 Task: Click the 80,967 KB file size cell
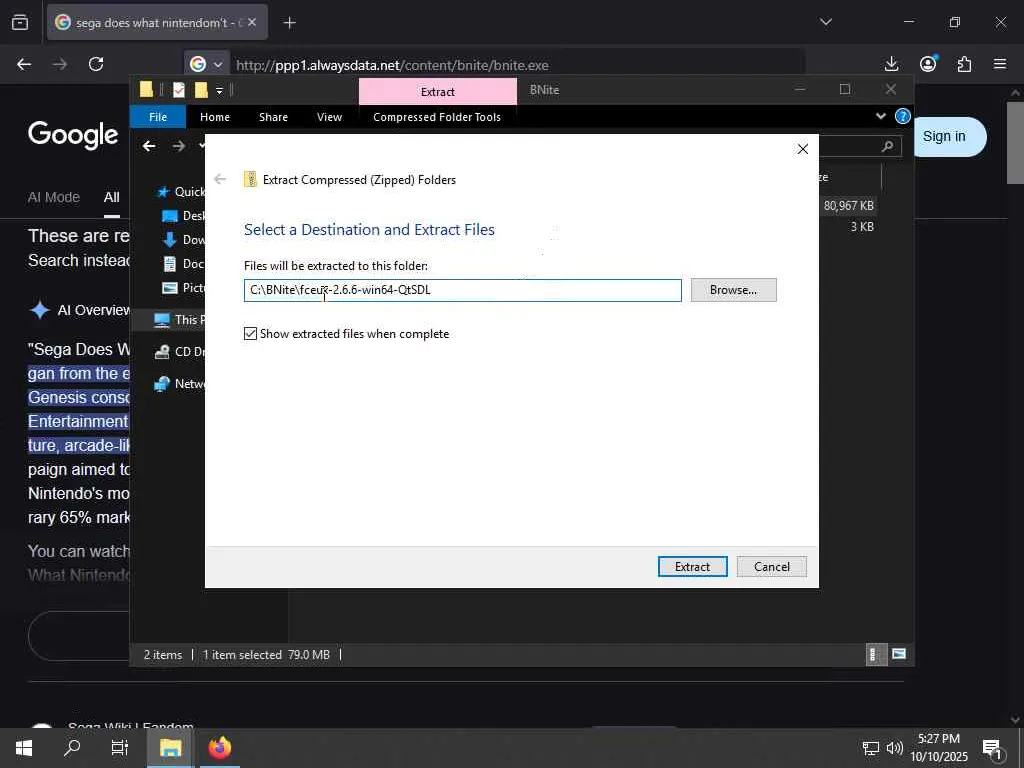[848, 206]
